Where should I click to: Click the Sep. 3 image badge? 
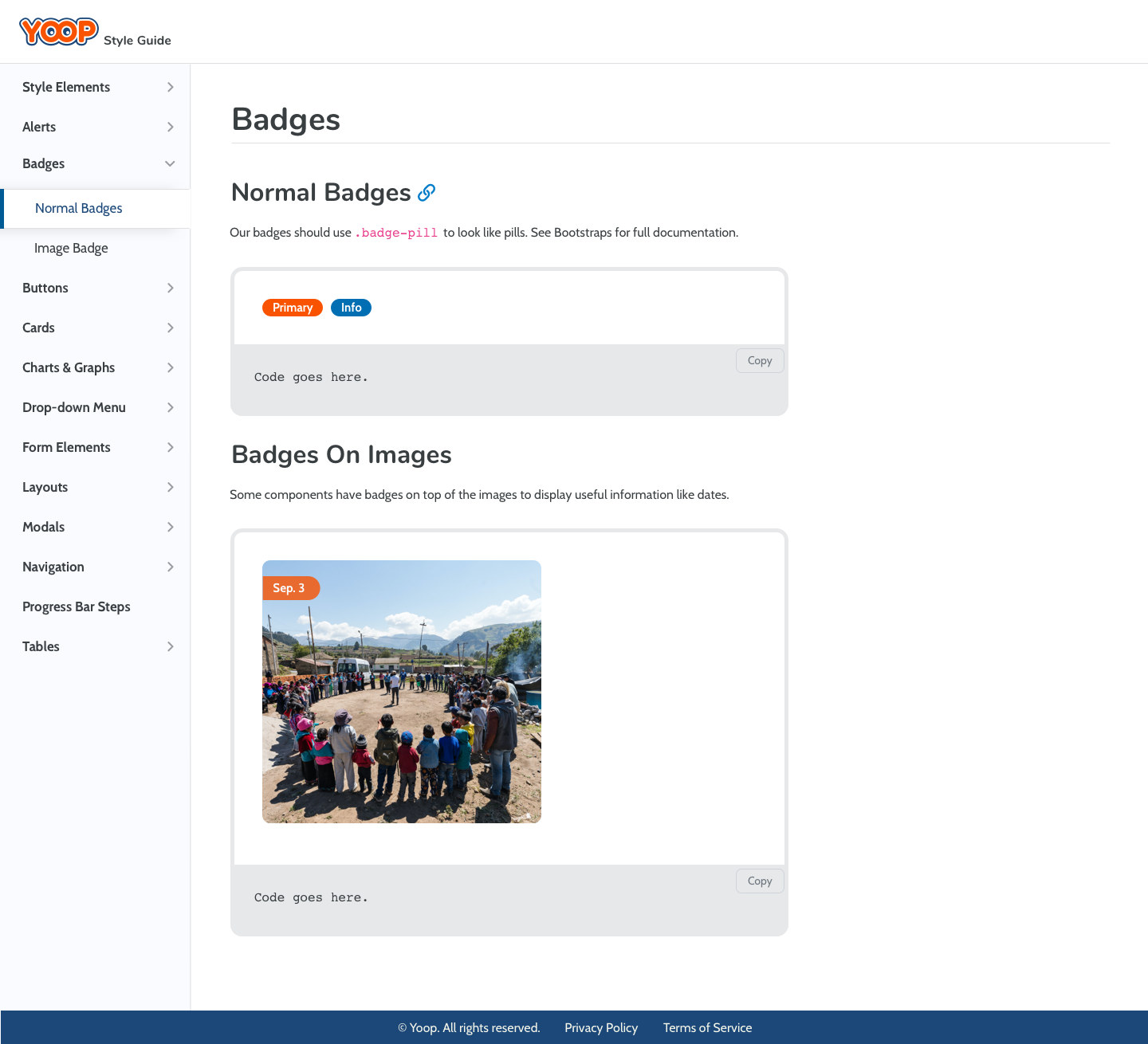click(291, 588)
